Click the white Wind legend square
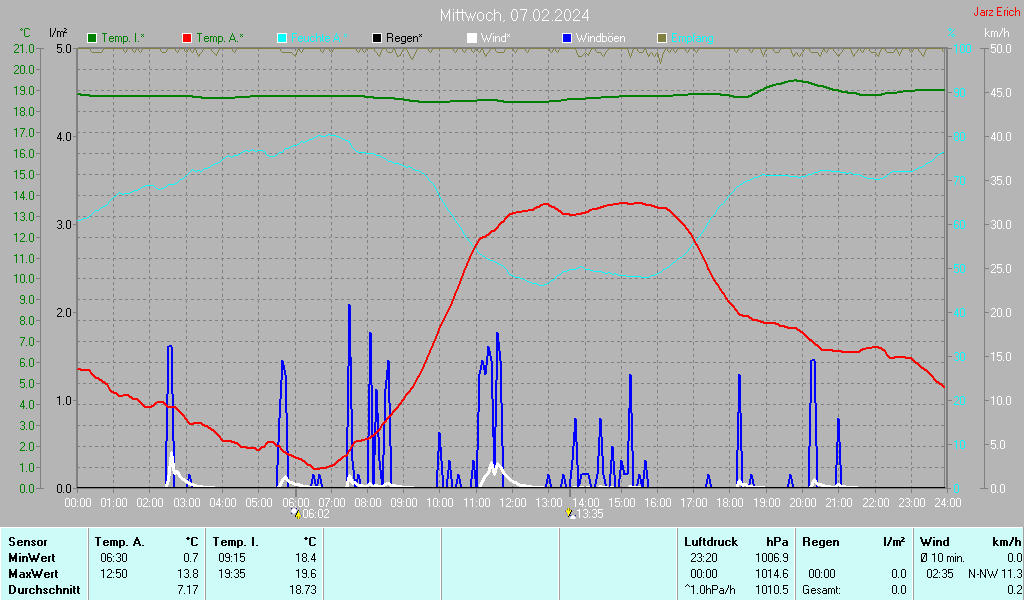Image resolution: width=1024 pixels, height=600 pixels. point(472,38)
